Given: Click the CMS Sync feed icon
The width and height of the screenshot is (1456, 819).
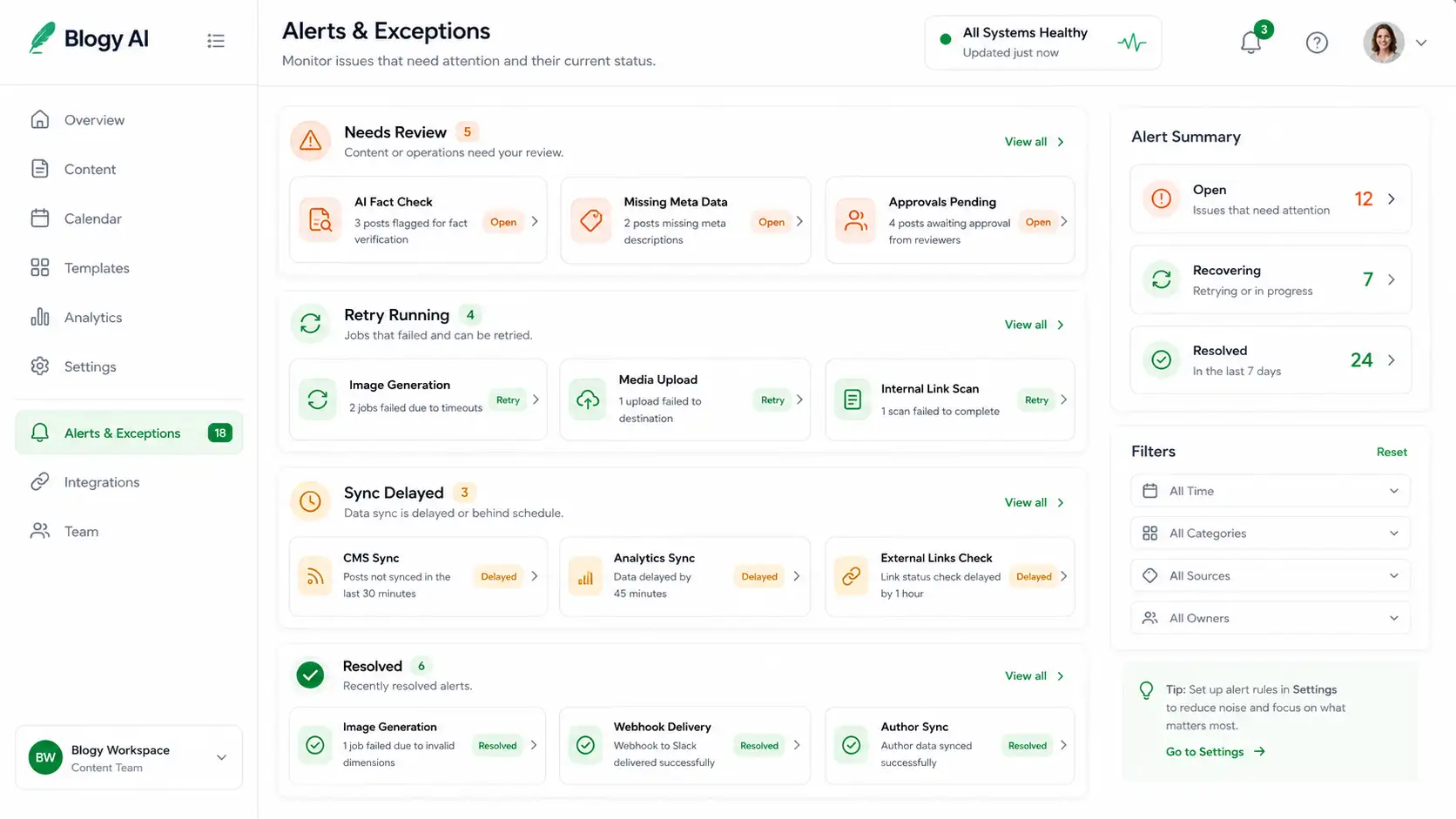Looking at the screenshot, I should point(315,576).
